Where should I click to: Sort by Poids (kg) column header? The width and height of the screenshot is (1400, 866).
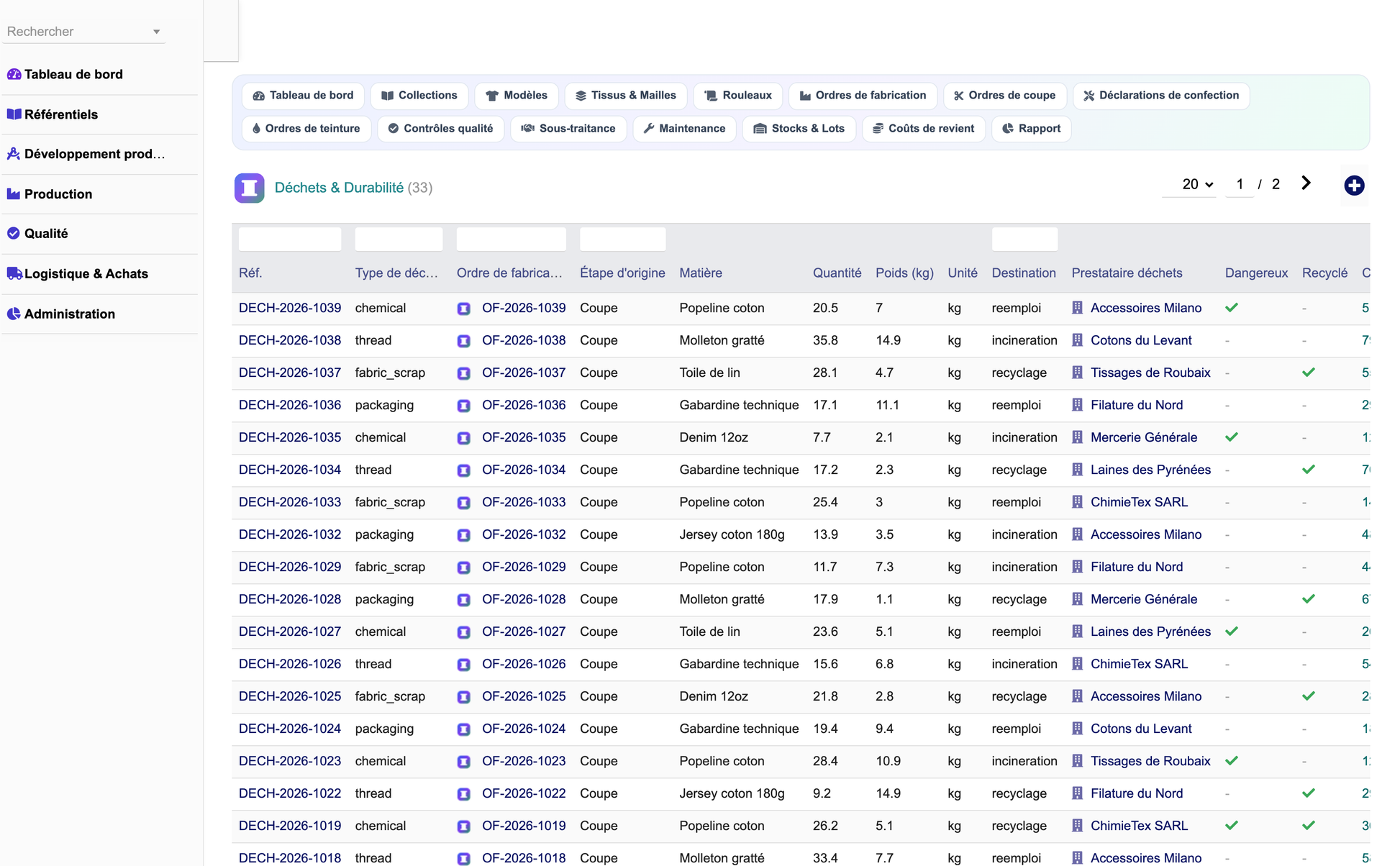pyautogui.click(x=904, y=273)
